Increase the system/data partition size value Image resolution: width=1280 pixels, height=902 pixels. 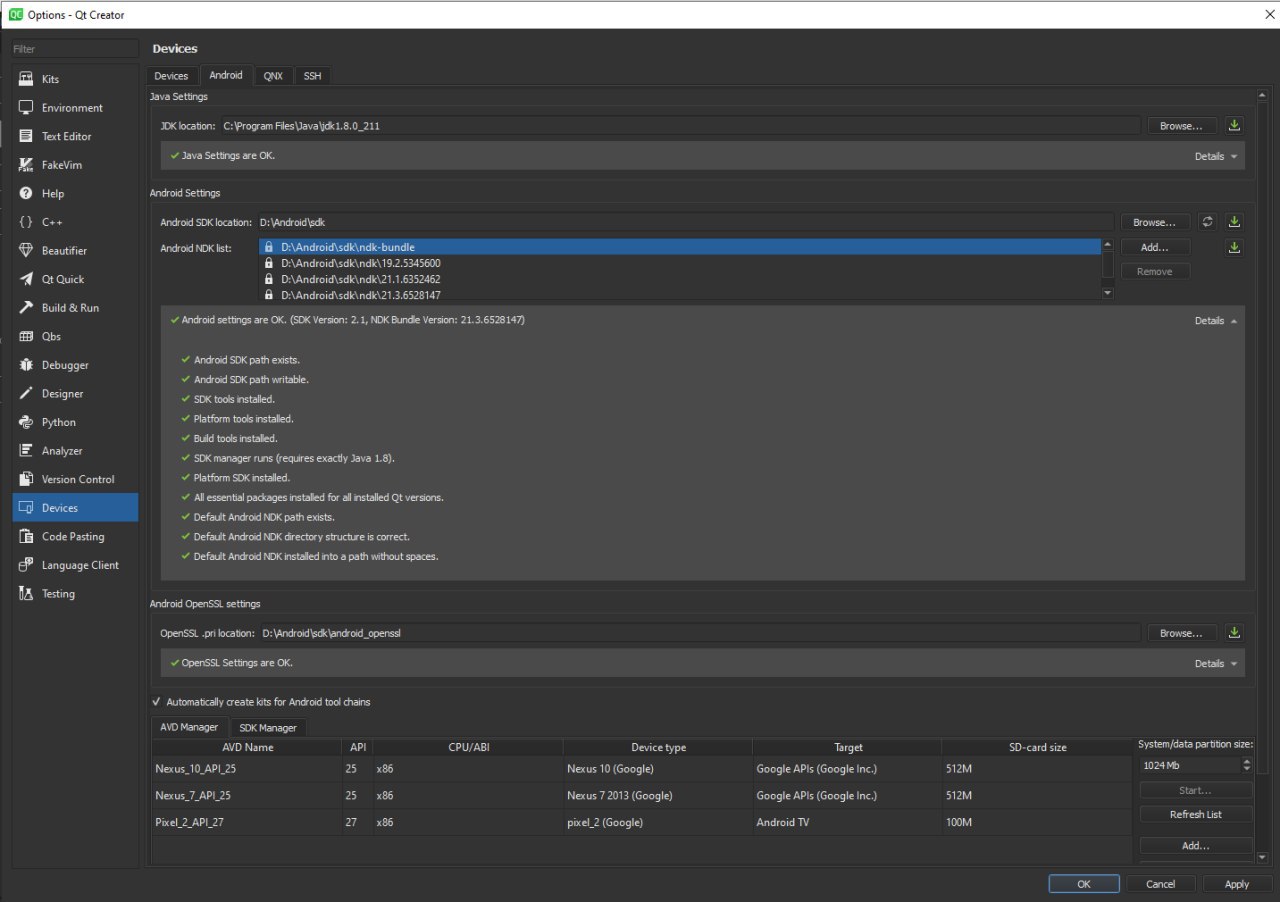point(1246,761)
